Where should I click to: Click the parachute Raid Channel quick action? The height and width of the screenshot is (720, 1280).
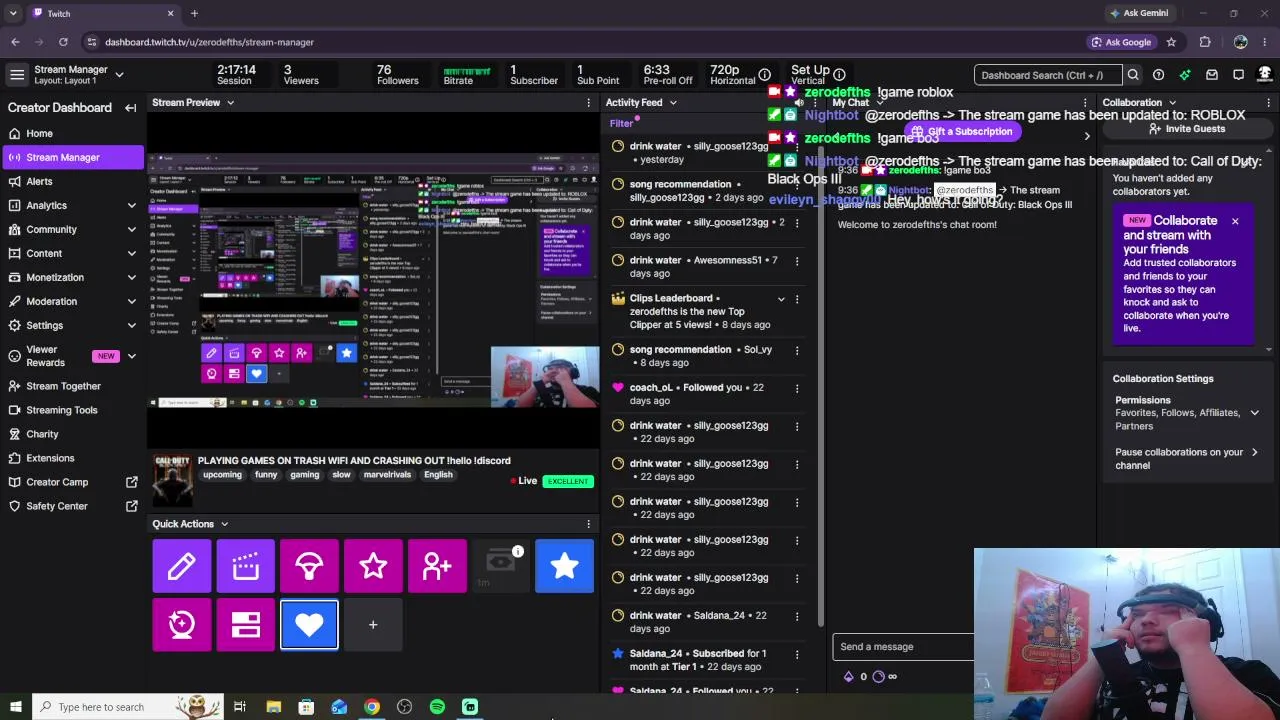(x=309, y=566)
